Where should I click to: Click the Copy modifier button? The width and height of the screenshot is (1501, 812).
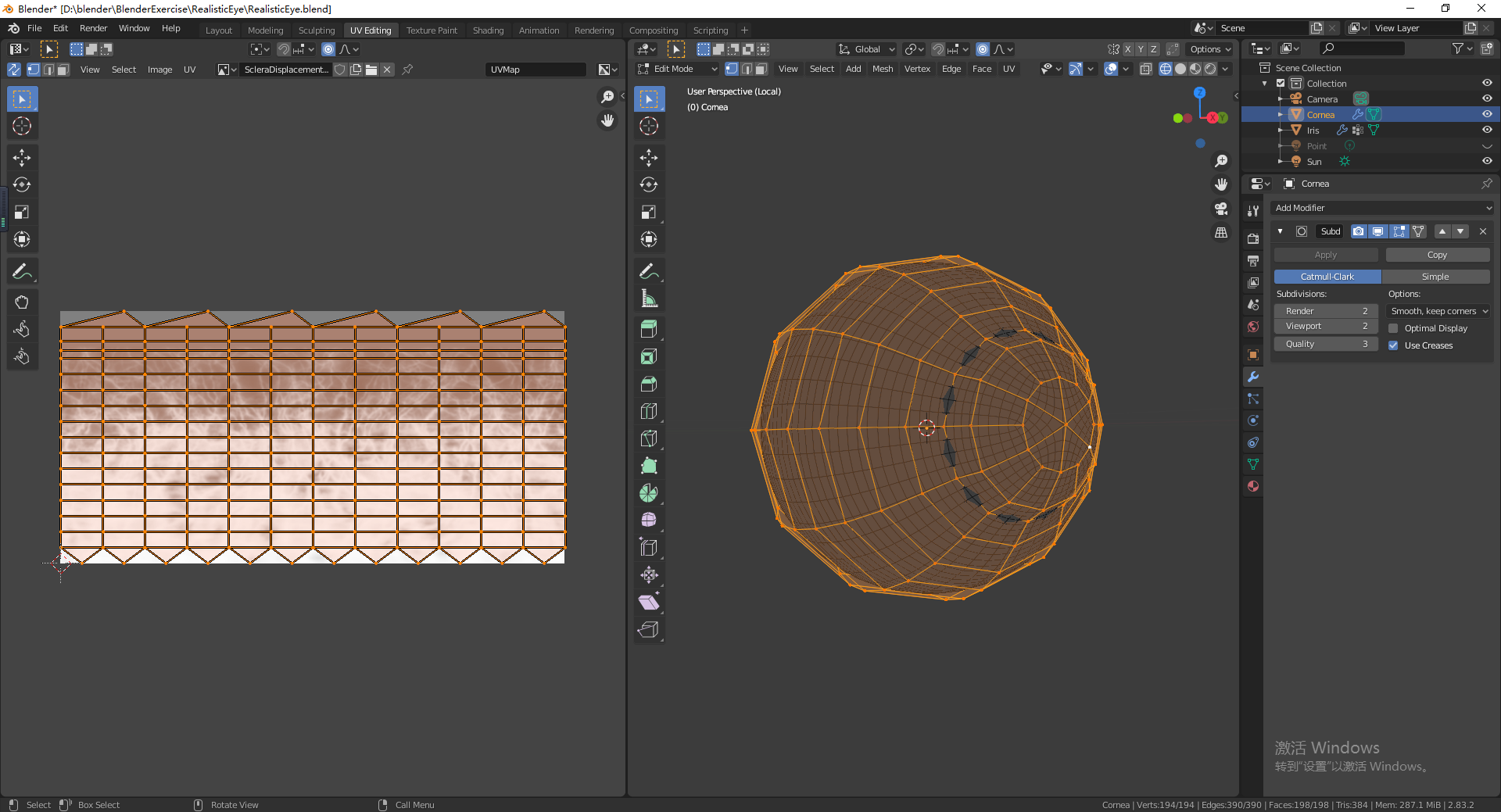click(1437, 255)
